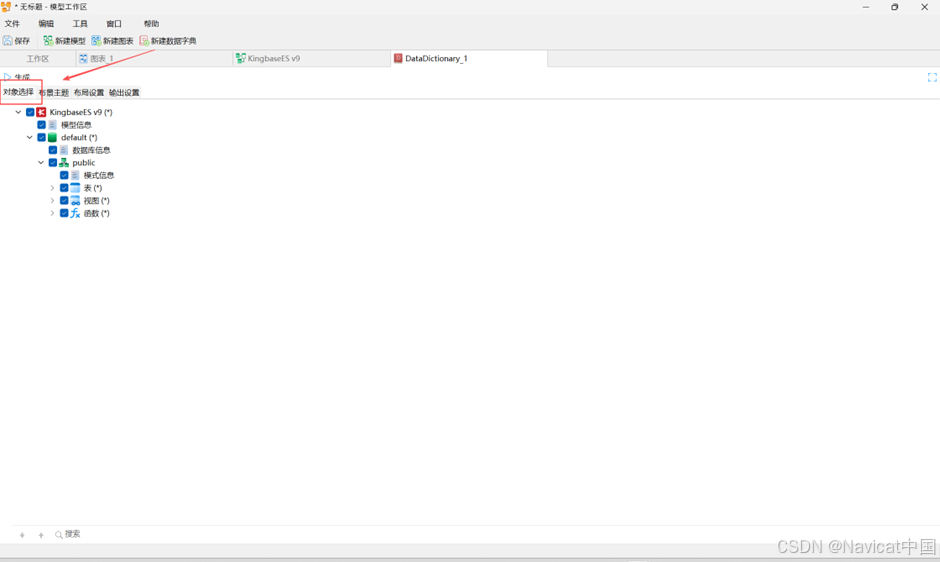Viewport: 940px width, 562px height.
Task: Uncheck the 数据库信息 checkbox
Action: click(x=53, y=150)
